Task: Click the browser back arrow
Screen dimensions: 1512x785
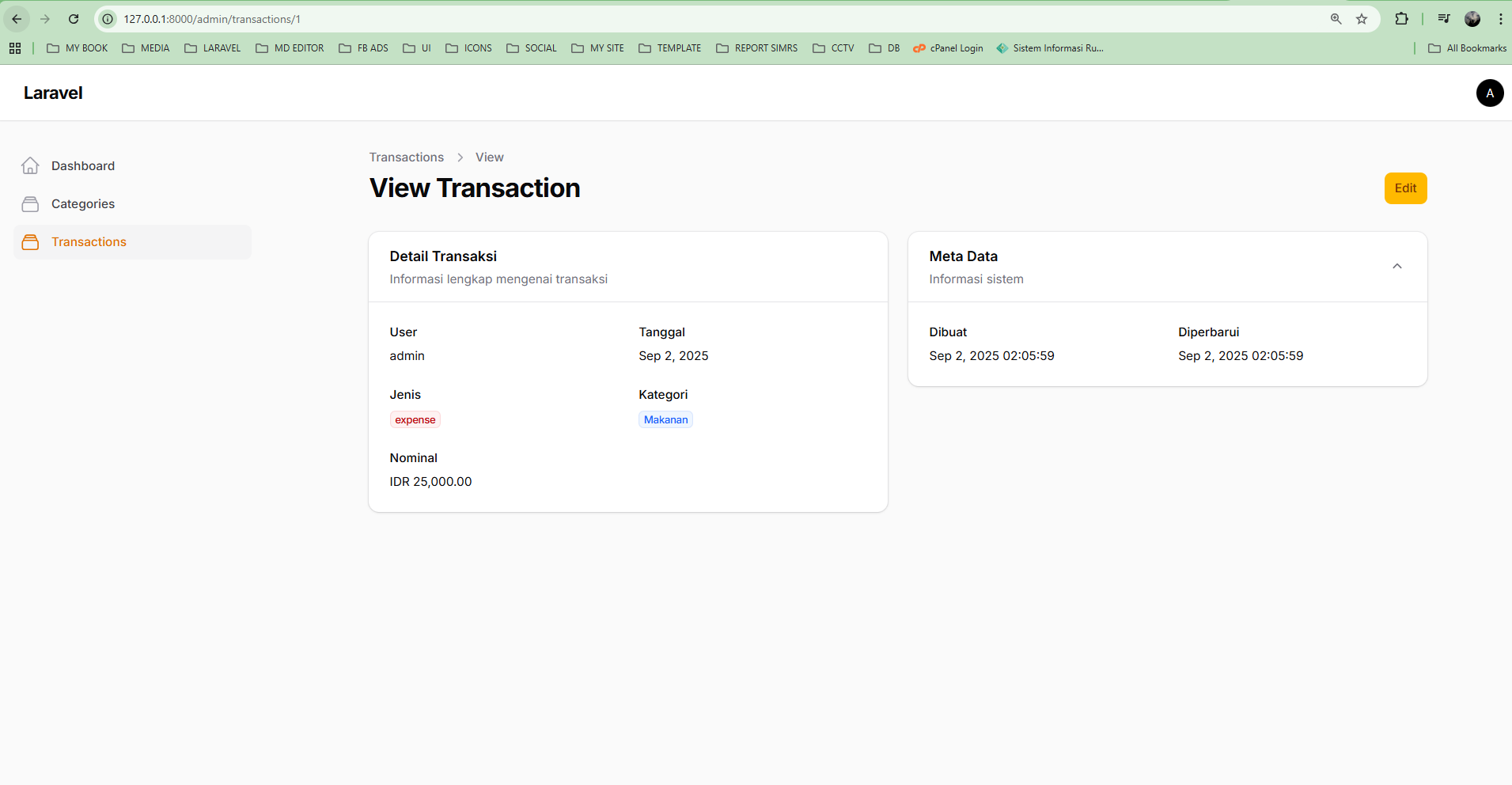Action: click(17, 19)
